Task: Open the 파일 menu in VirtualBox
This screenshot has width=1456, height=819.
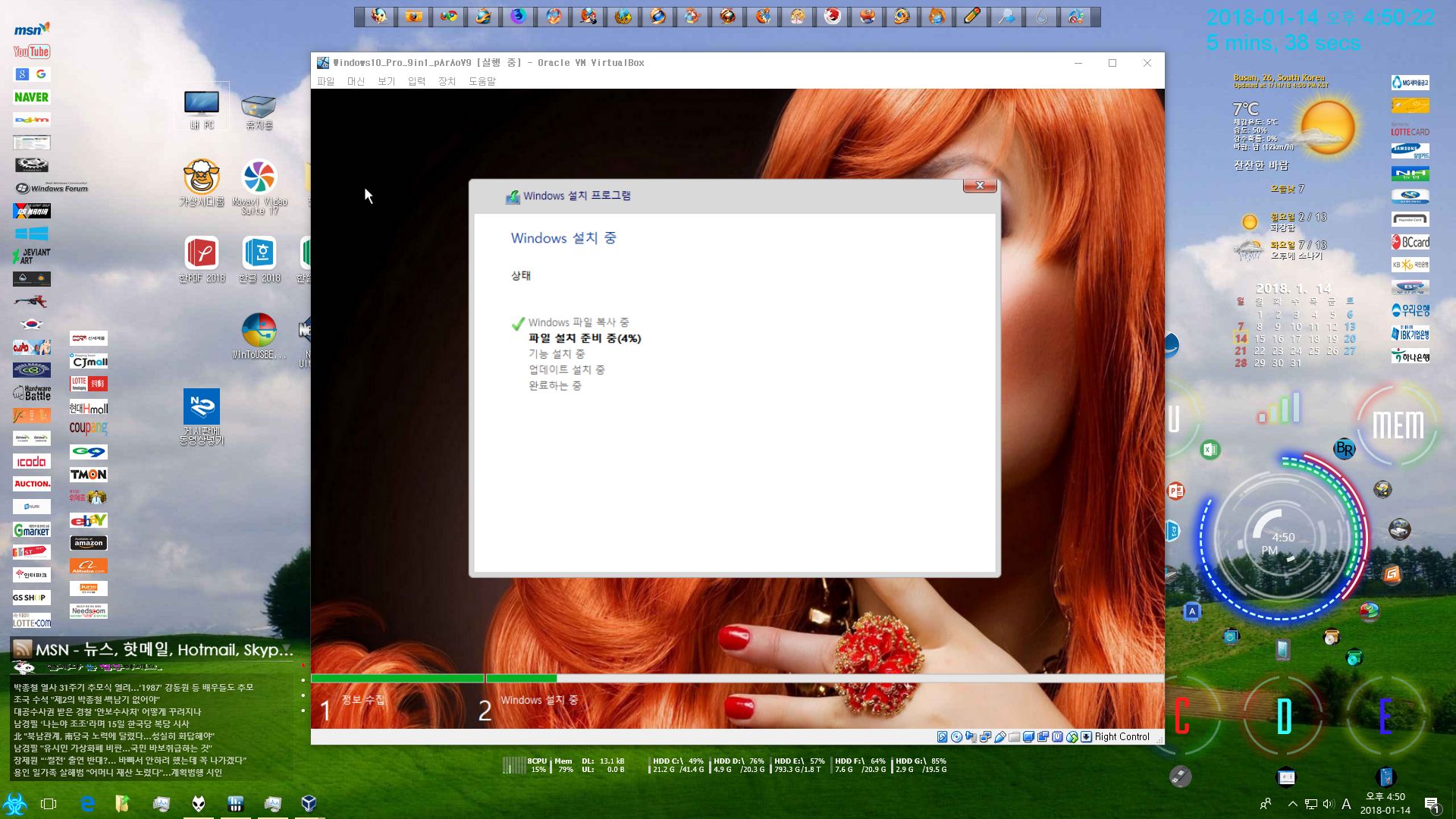Action: coord(325,81)
